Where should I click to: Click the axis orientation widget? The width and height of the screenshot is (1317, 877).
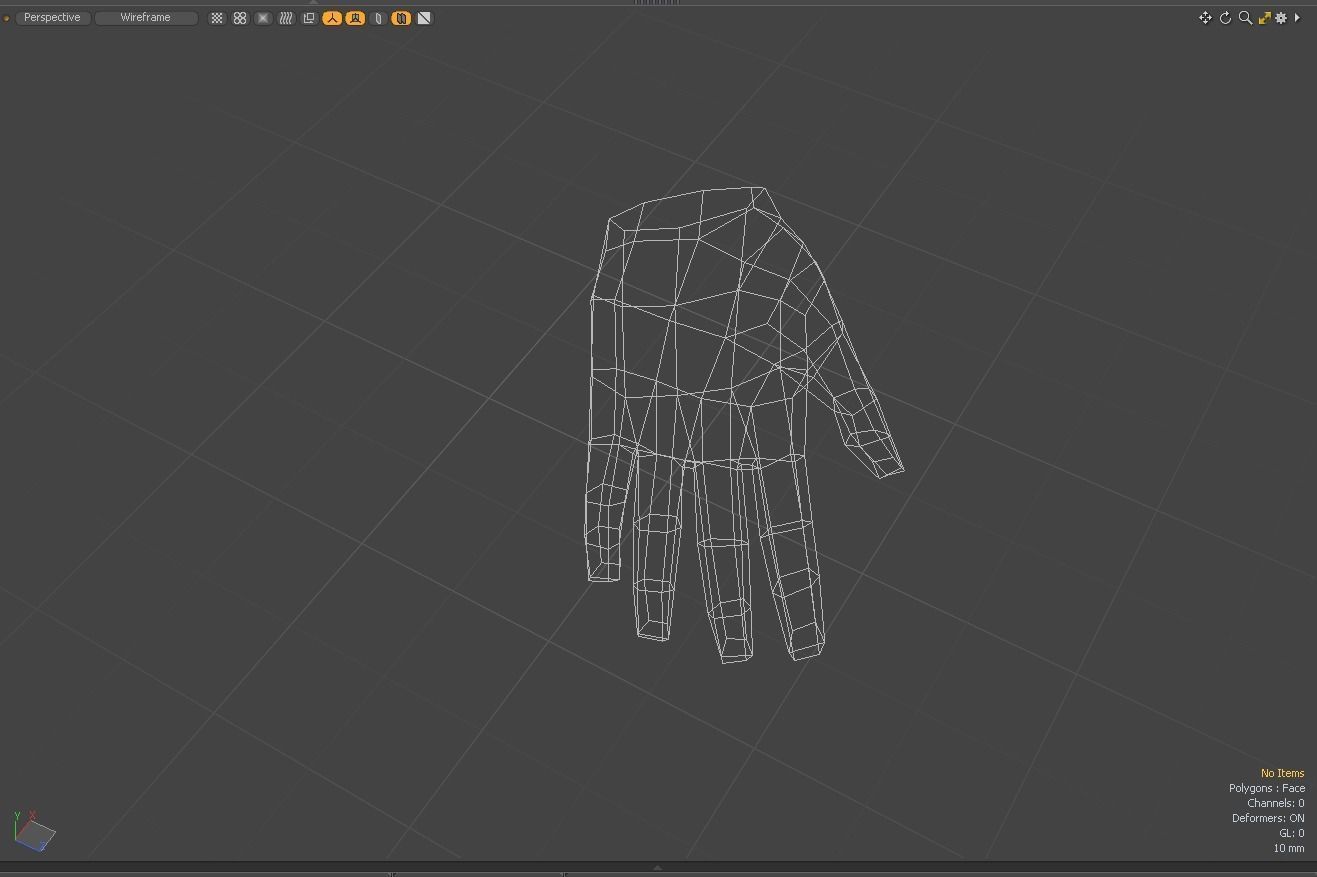pos(35,831)
